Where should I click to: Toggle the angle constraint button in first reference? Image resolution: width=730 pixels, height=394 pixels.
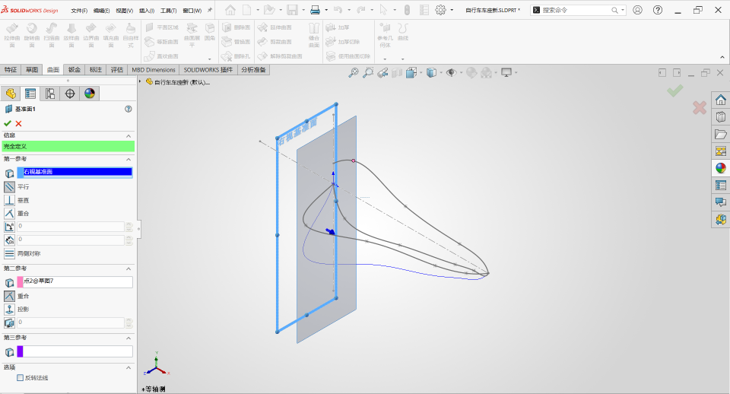[9, 227]
